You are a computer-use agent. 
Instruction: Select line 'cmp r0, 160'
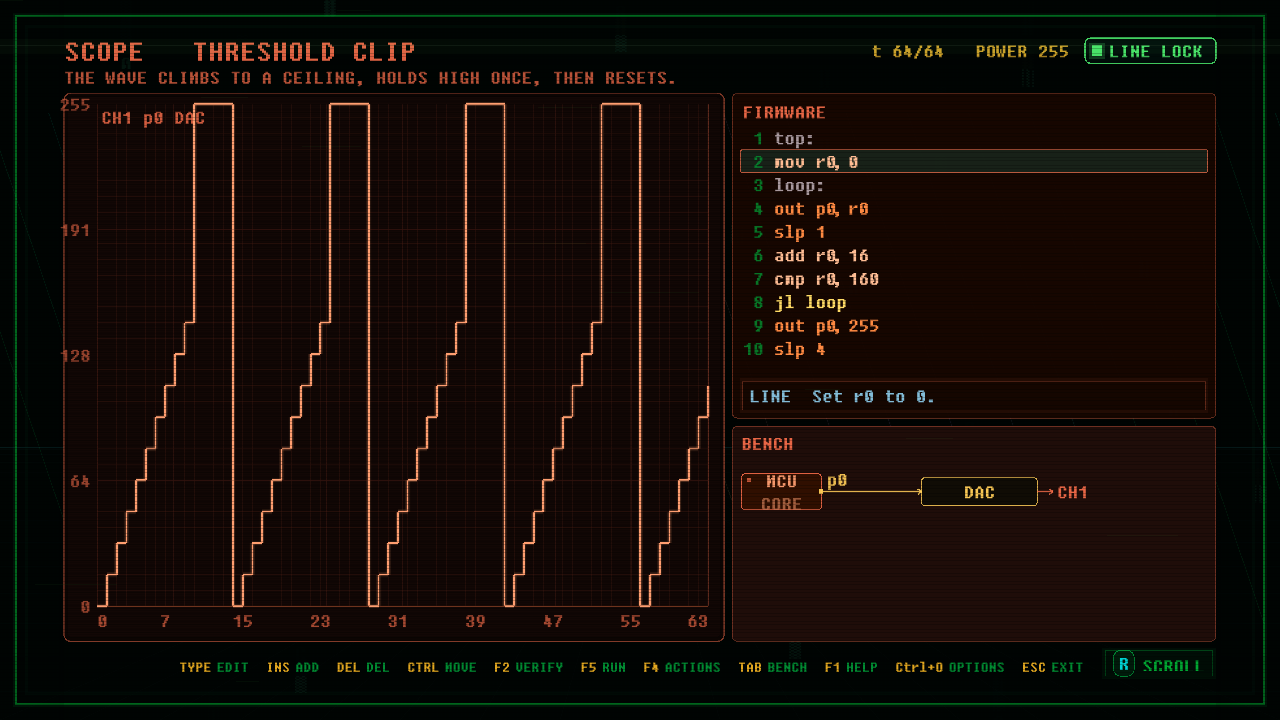pyautogui.click(x=974, y=279)
